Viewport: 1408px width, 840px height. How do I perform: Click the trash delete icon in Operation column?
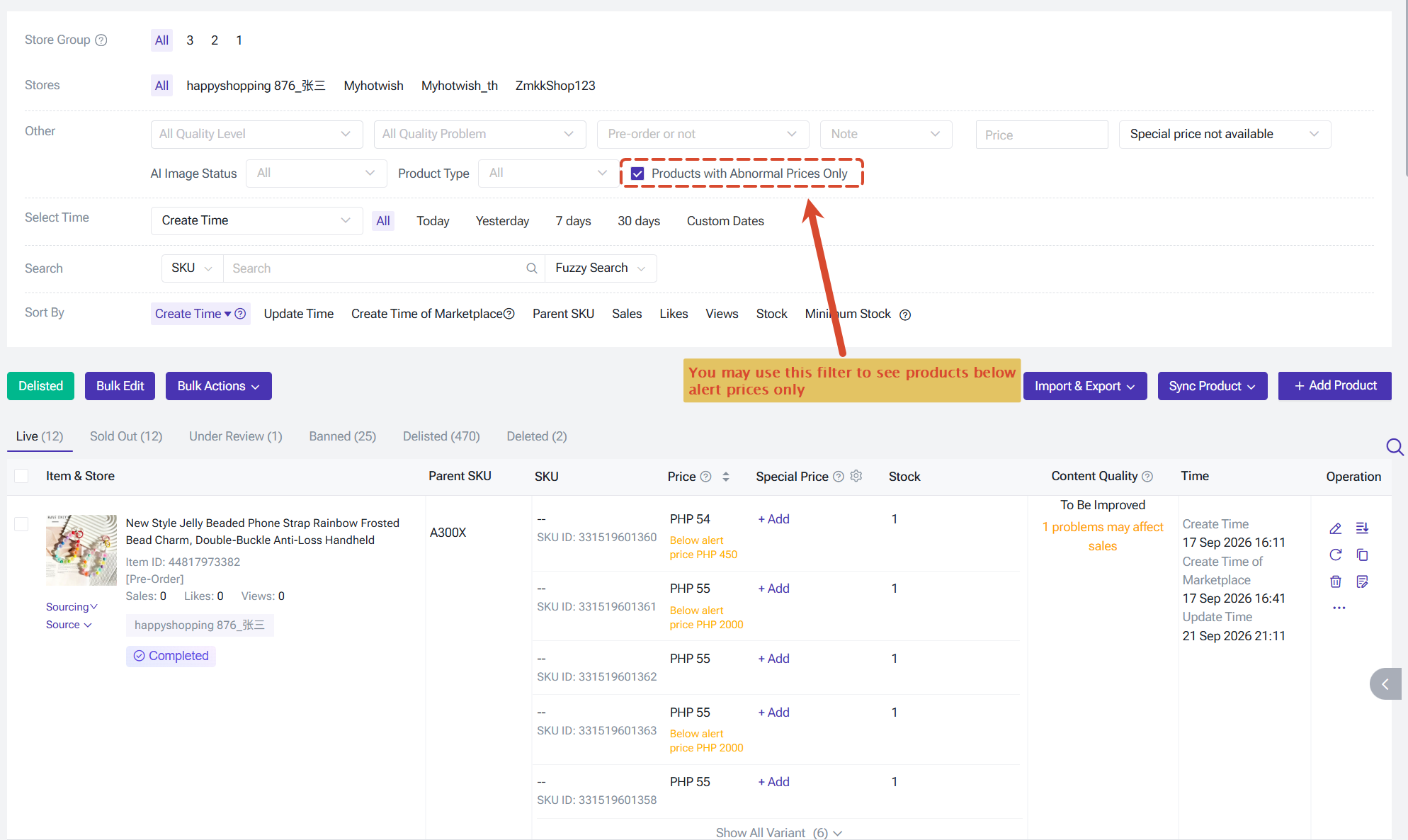[1335, 581]
